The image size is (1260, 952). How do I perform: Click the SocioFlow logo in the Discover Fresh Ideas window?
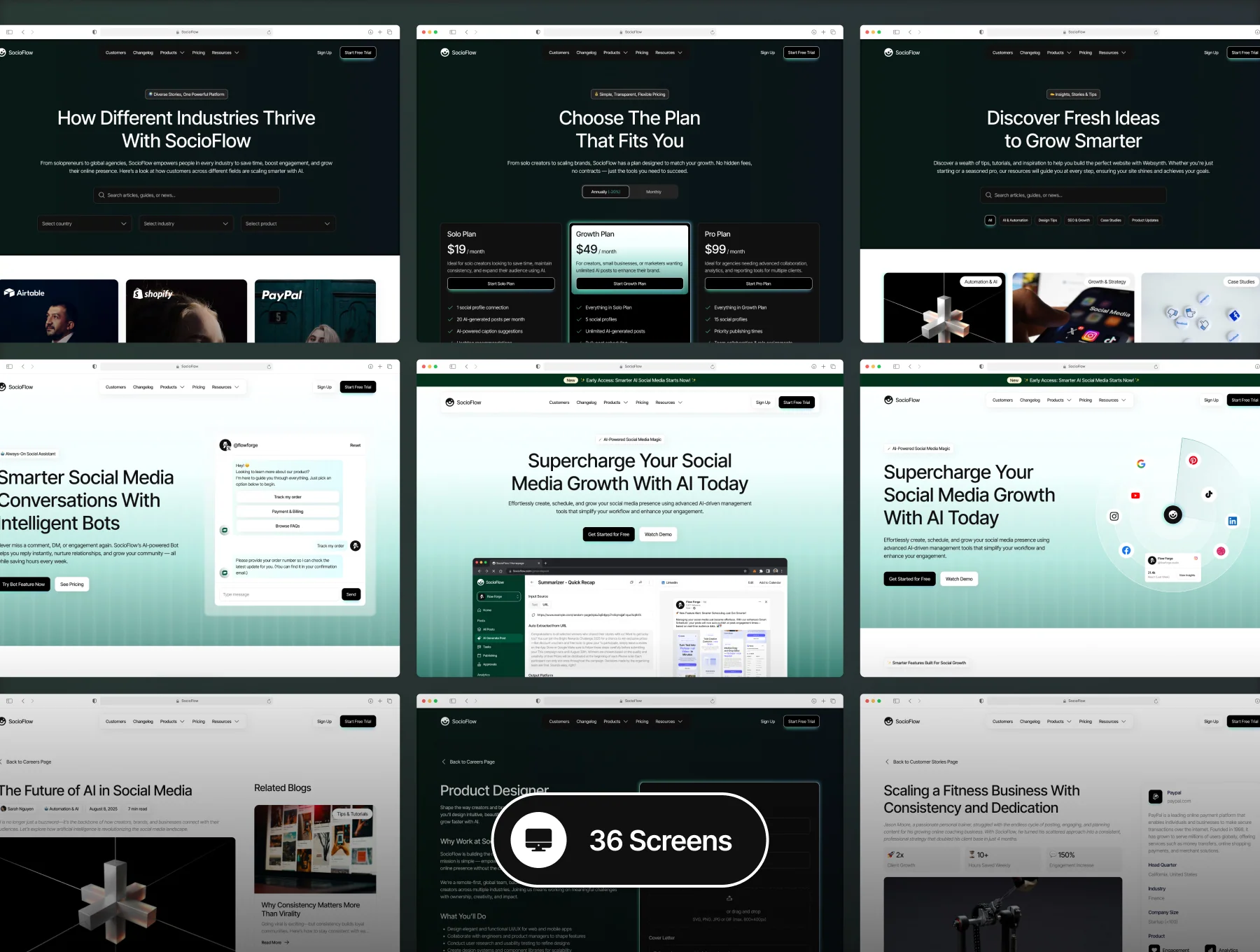(x=902, y=52)
